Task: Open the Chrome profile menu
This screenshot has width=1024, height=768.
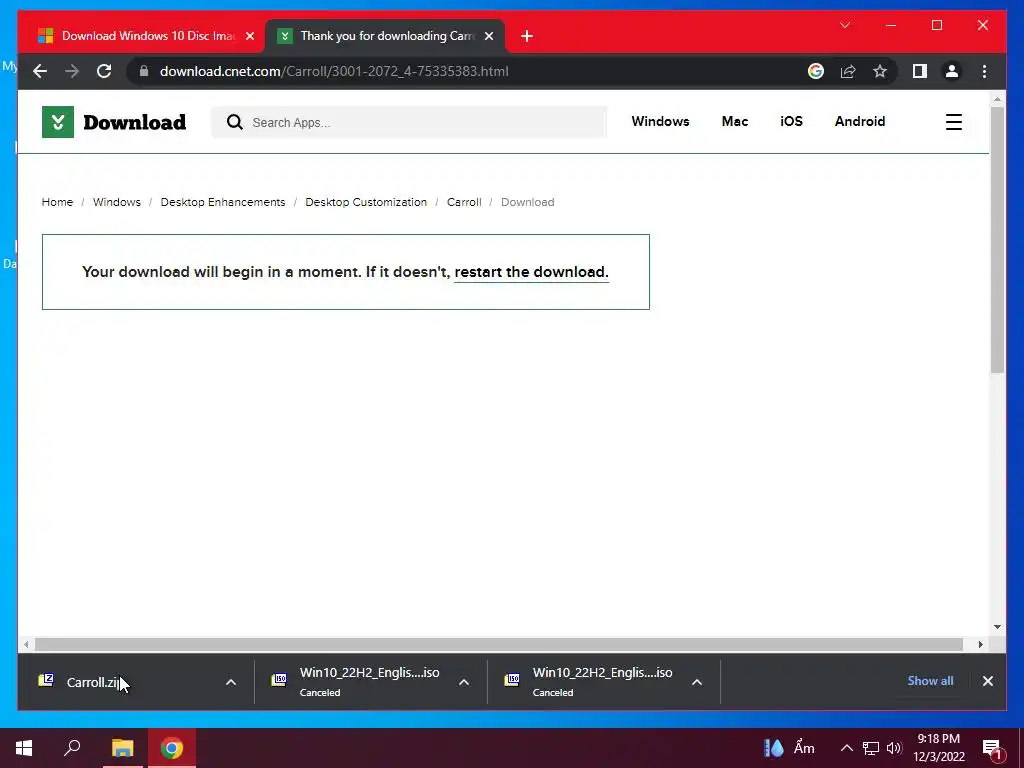Action: point(952,71)
